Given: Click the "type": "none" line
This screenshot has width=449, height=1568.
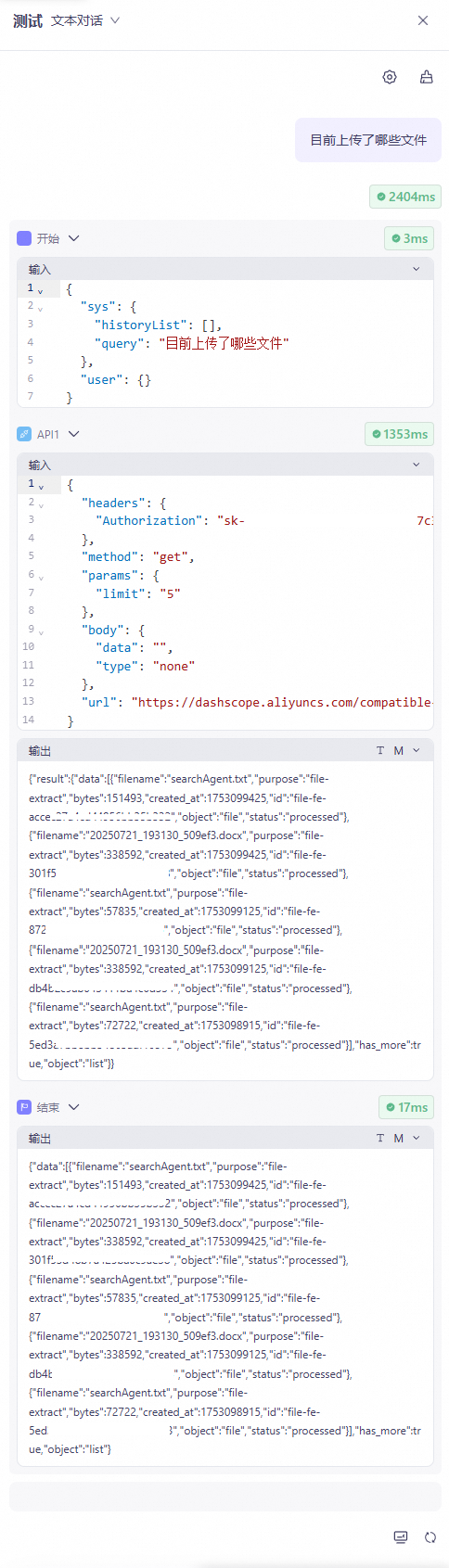Looking at the screenshot, I should [x=146, y=666].
